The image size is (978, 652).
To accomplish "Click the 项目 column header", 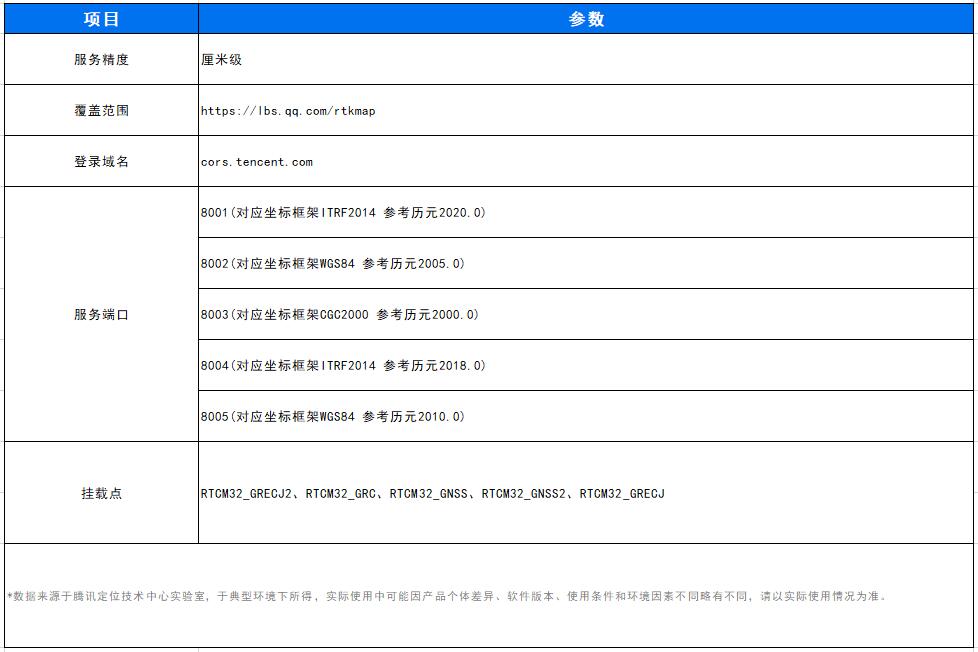I will [101, 19].
